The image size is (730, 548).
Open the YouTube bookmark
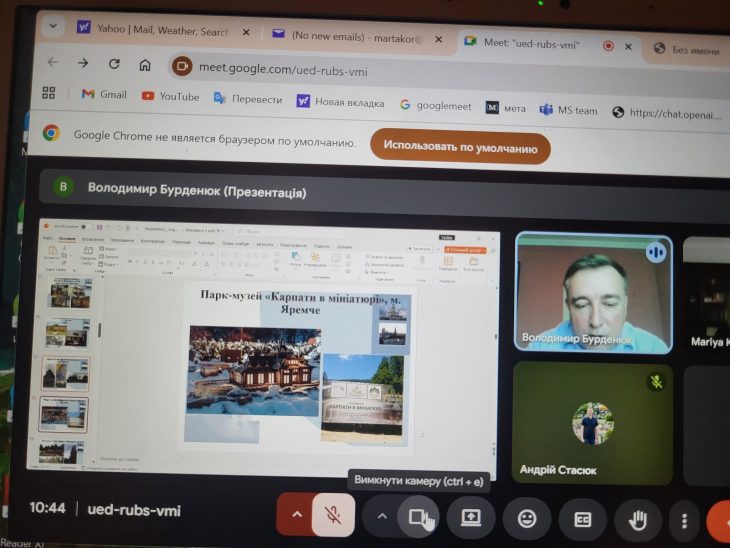170,96
